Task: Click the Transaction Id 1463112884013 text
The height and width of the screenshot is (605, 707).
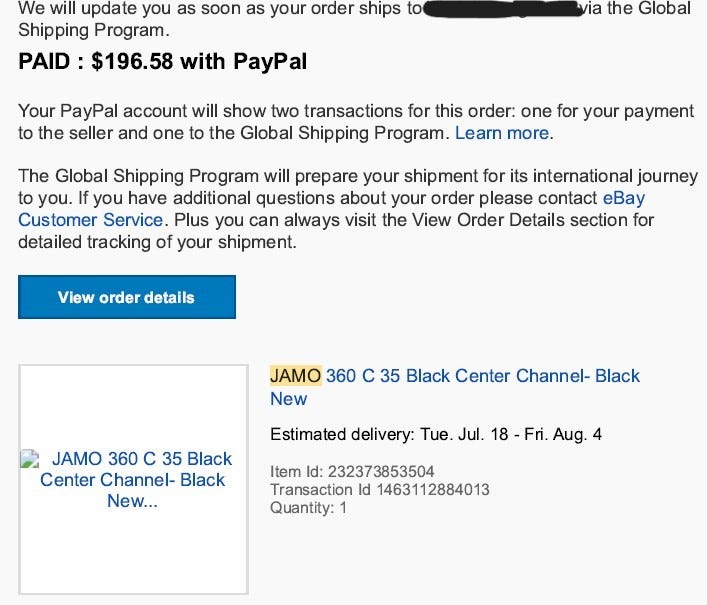Action: click(x=380, y=490)
